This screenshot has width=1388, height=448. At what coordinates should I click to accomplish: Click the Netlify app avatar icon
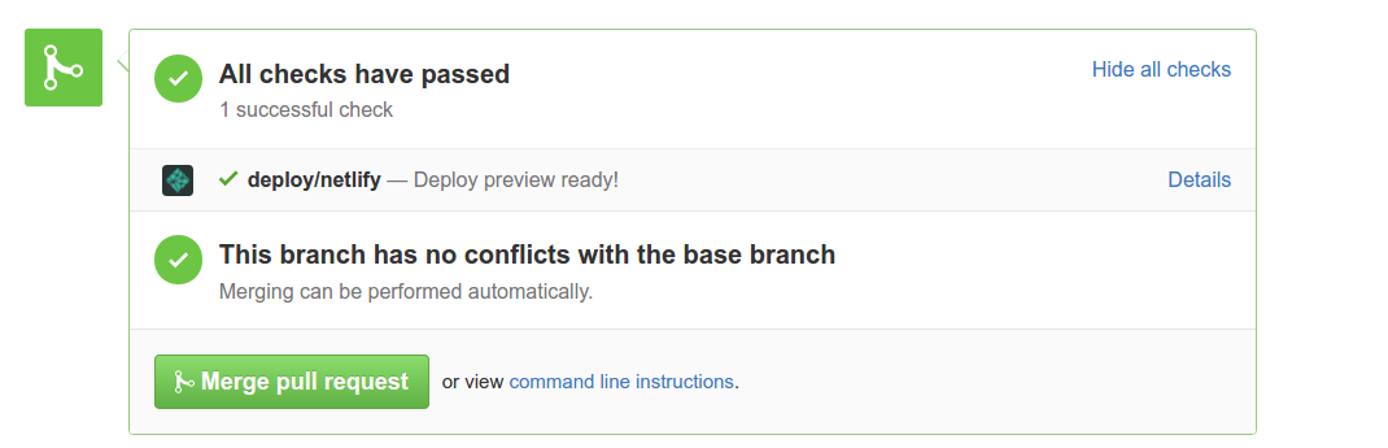(x=178, y=180)
